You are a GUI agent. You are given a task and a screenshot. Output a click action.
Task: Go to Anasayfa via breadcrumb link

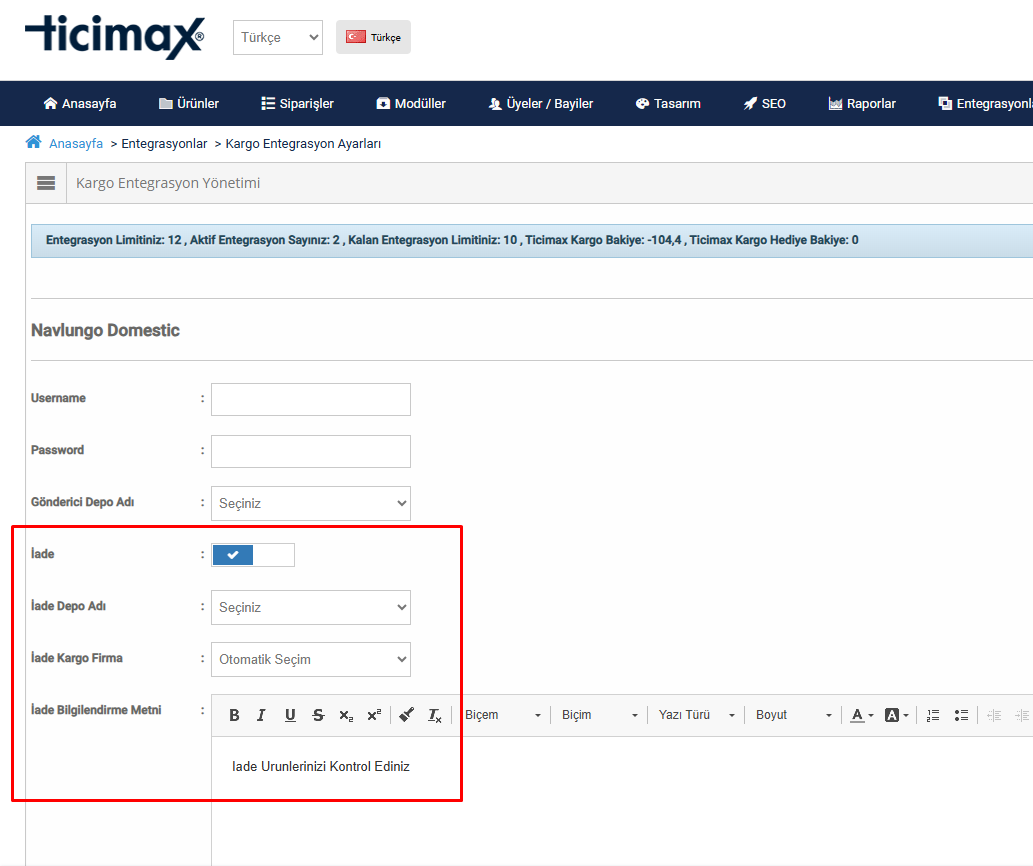pos(76,143)
